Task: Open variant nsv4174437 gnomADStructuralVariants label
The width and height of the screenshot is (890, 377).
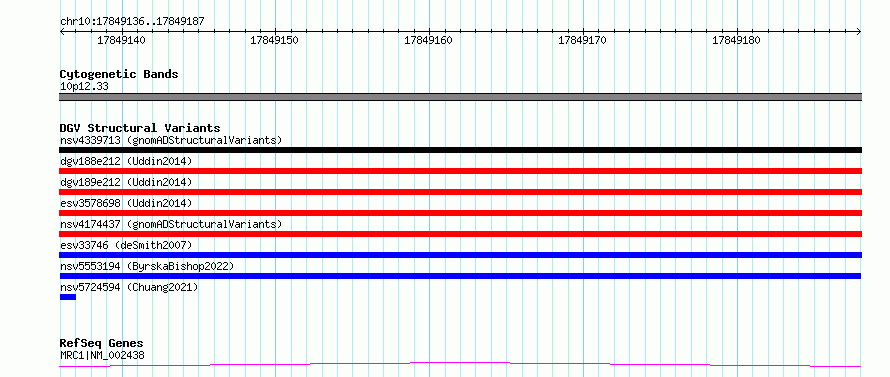Action: point(171,224)
